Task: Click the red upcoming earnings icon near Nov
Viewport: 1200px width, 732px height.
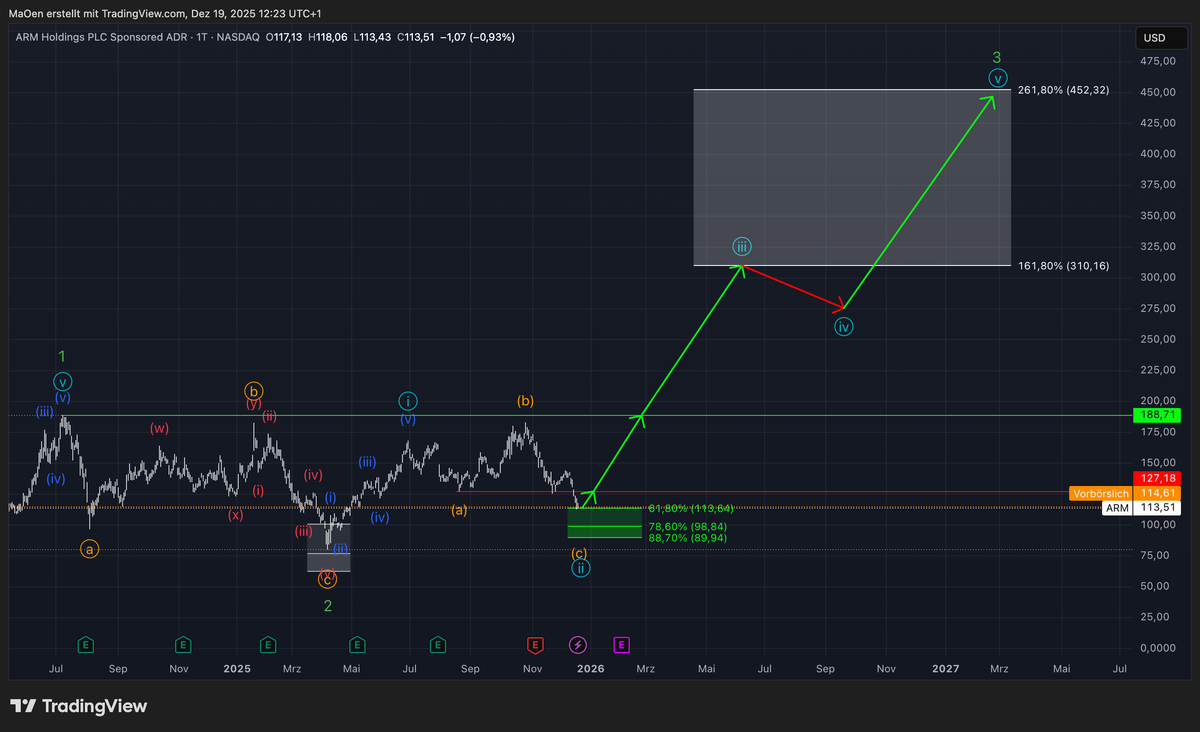Action: tap(534, 645)
